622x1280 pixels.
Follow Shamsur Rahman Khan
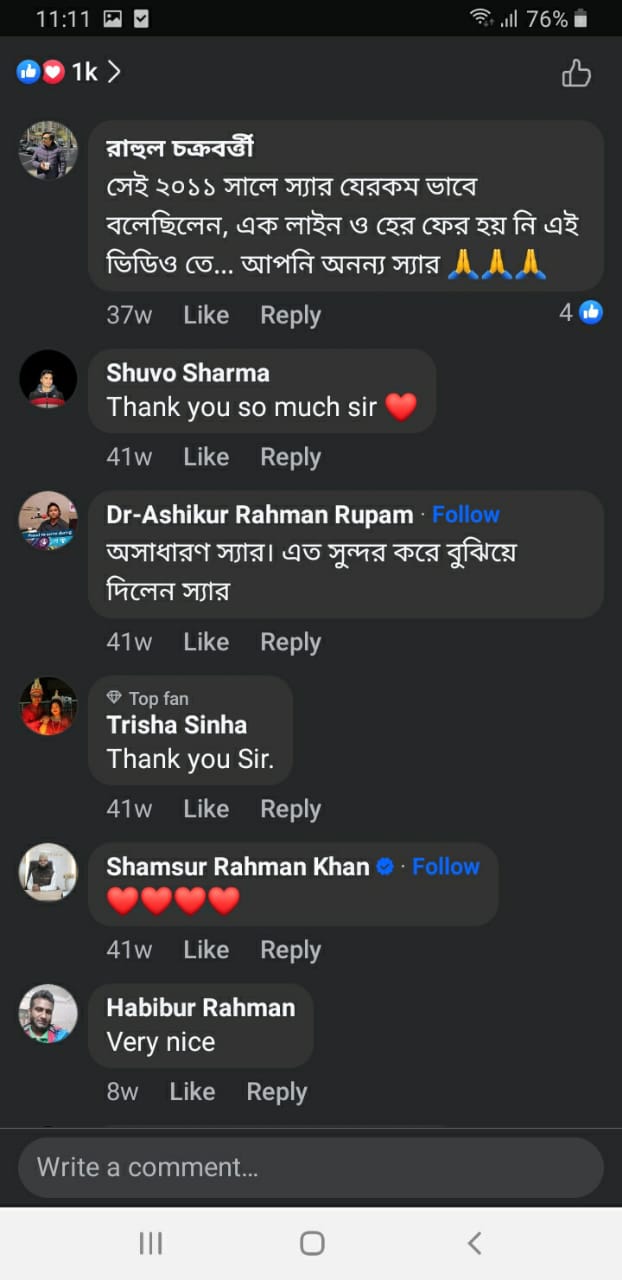pyautogui.click(x=446, y=867)
